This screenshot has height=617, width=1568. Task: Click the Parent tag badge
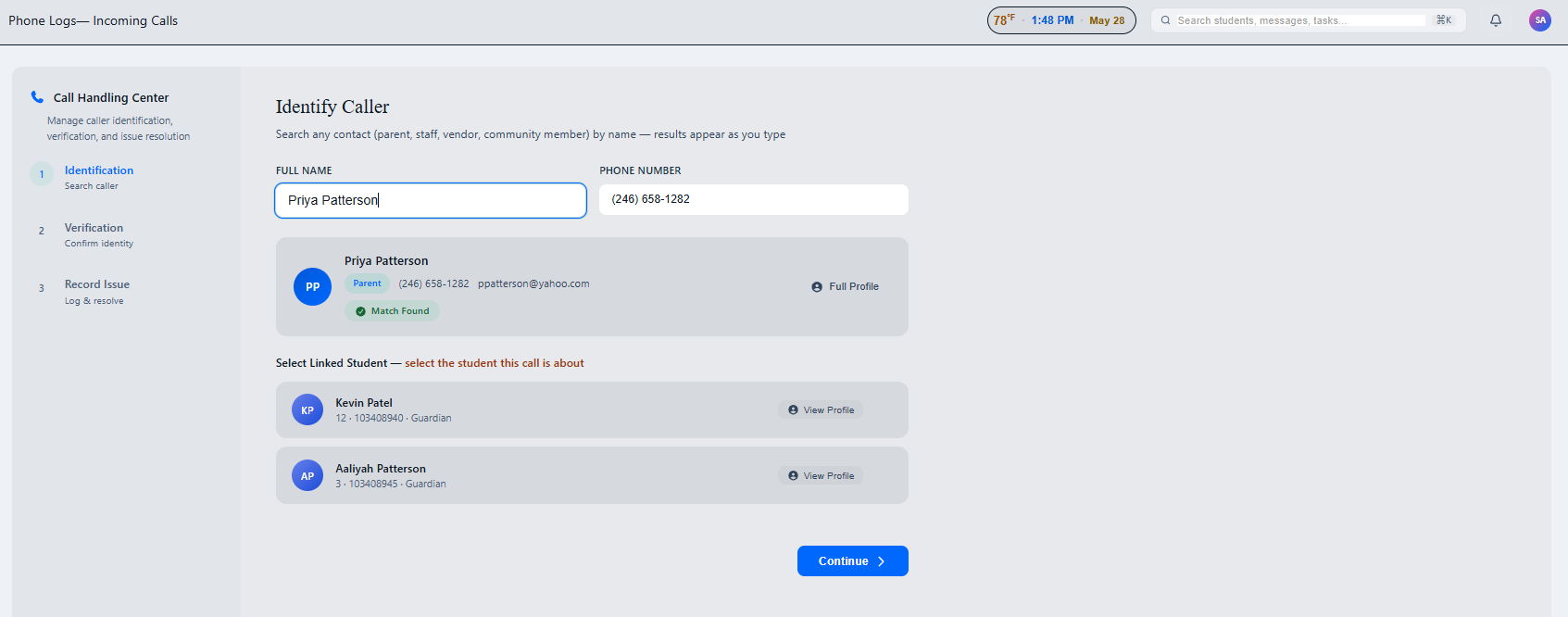pos(367,283)
